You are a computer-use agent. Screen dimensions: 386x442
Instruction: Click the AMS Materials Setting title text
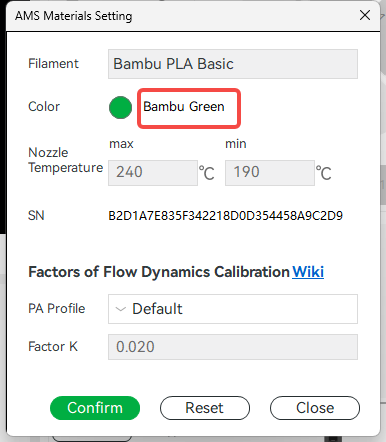pyautogui.click(x=74, y=16)
